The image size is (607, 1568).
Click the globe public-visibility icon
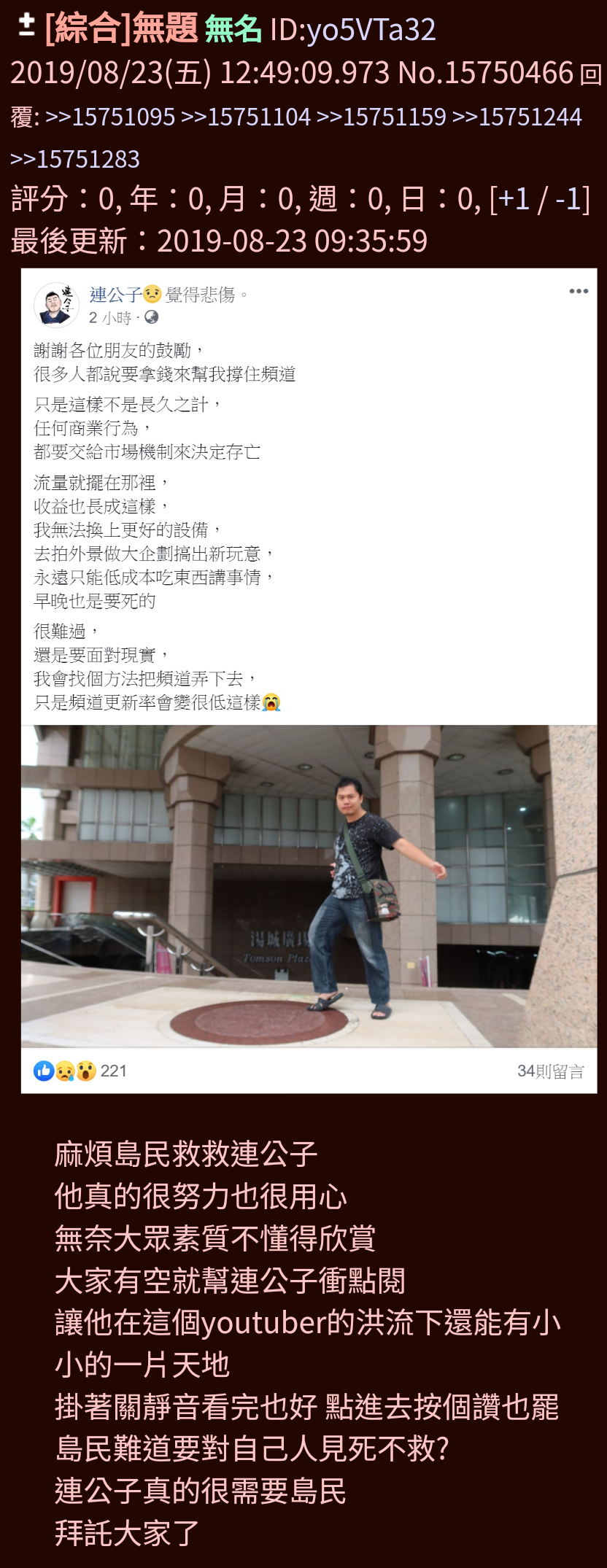tap(151, 317)
